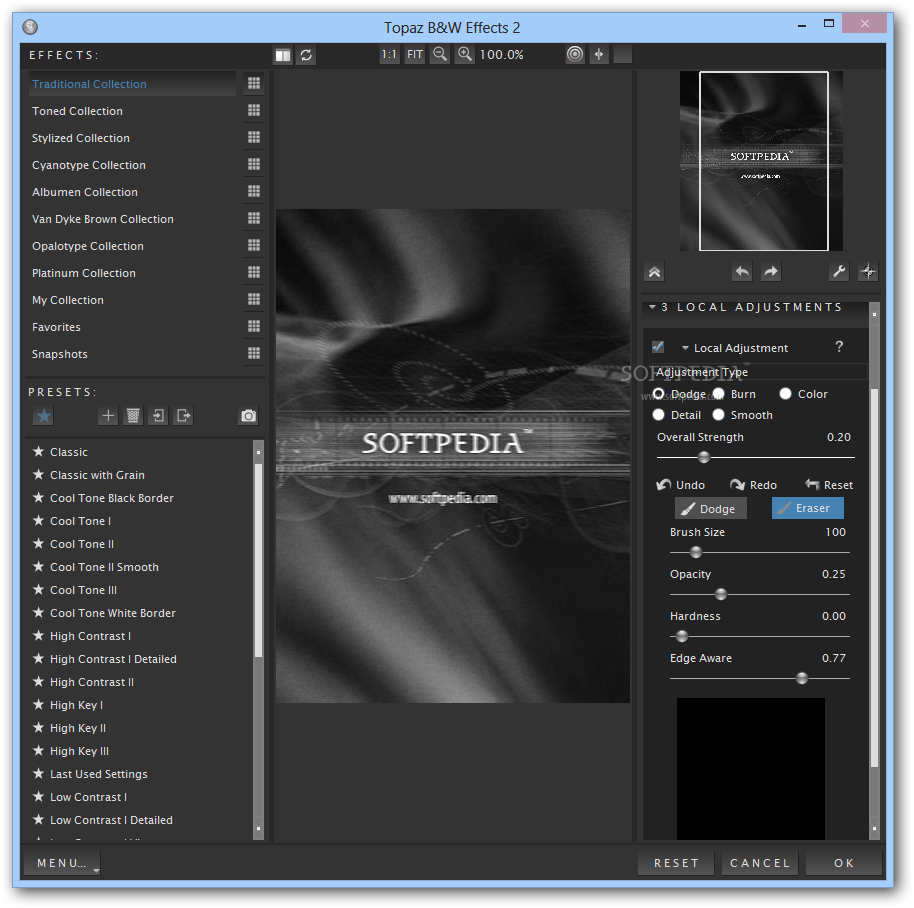Click Reset in Local Adjustment panel

coord(829,485)
